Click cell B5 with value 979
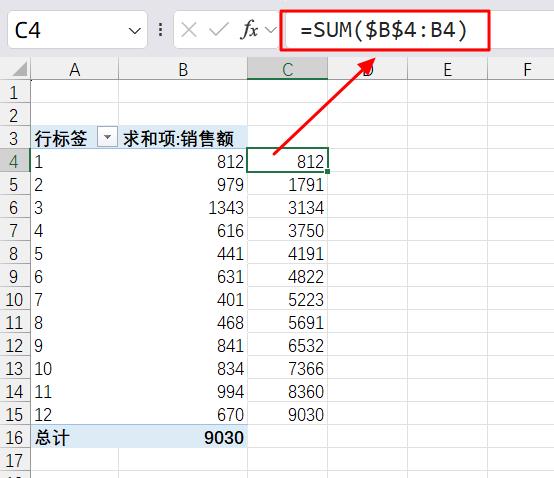554x478 pixels. tap(183, 184)
